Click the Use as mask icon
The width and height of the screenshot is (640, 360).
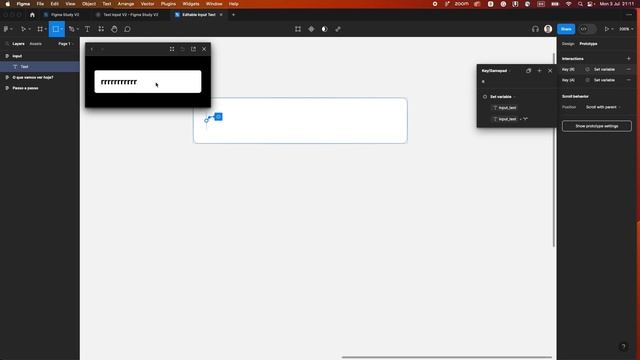324,29
